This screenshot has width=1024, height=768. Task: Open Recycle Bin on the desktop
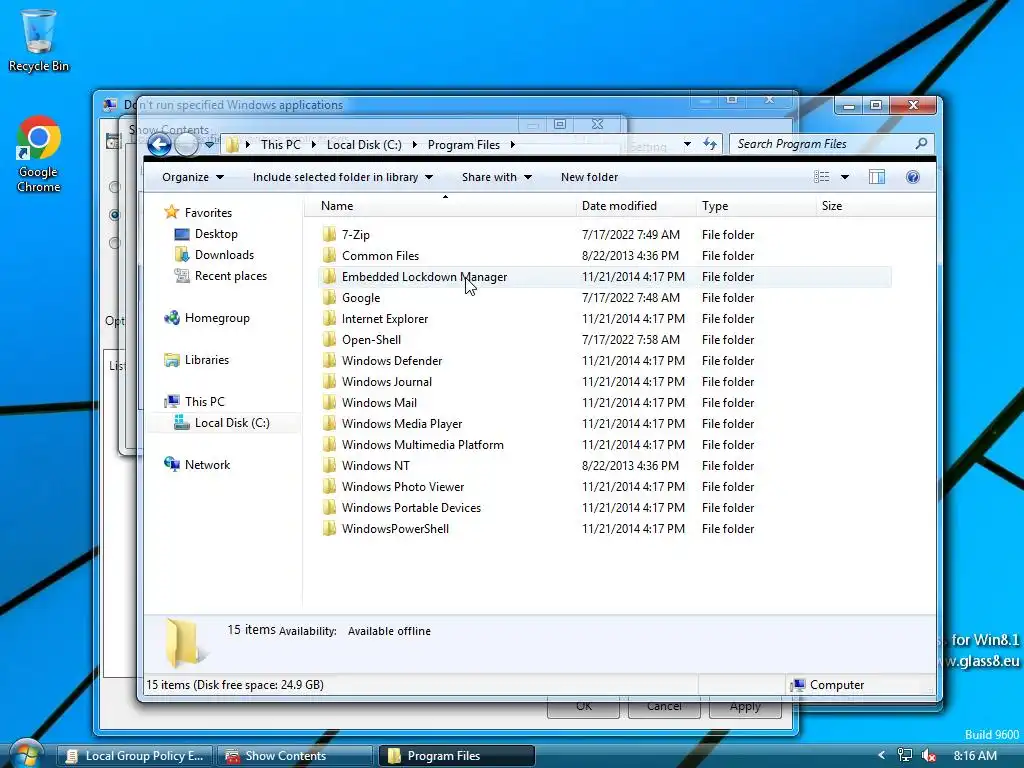click(x=39, y=40)
